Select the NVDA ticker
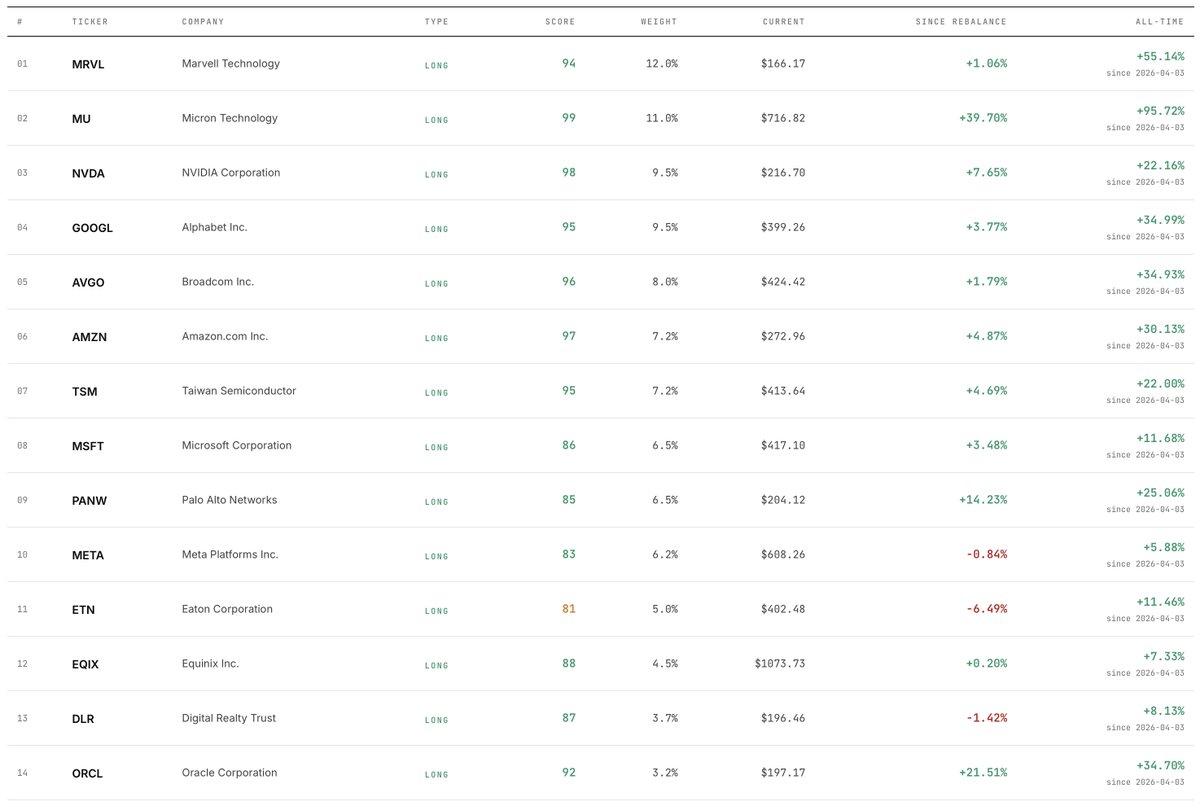 88,173
